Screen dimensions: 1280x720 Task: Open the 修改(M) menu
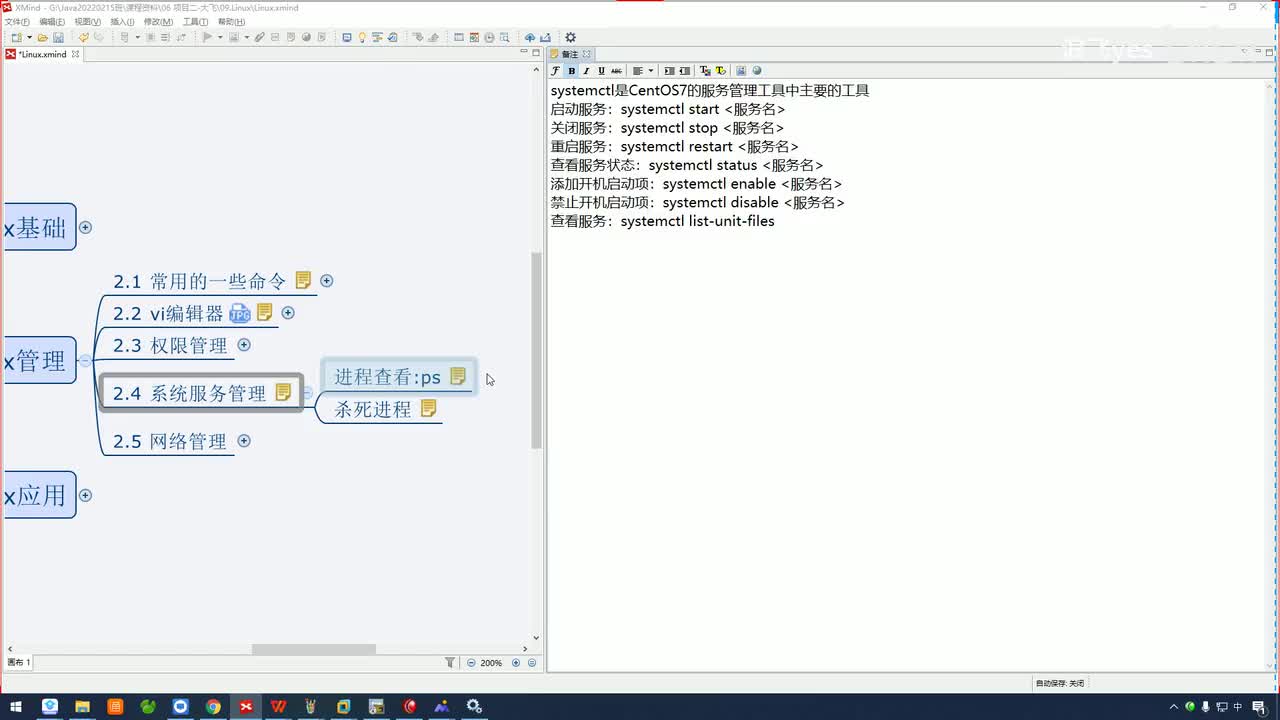click(158, 22)
